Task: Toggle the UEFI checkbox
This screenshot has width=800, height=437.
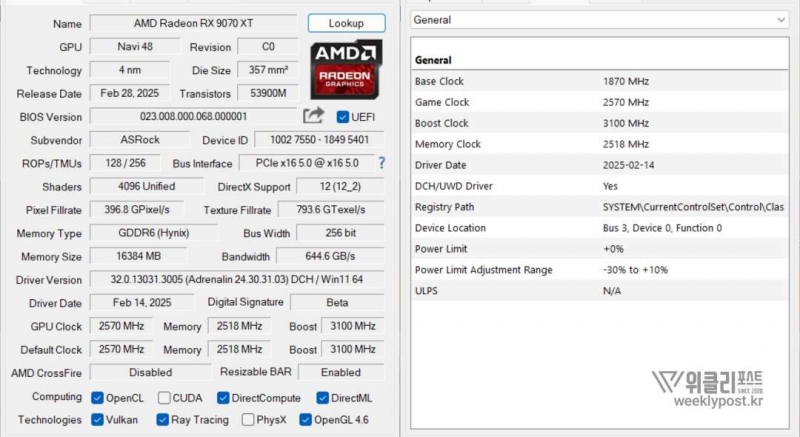Action: 343,117
